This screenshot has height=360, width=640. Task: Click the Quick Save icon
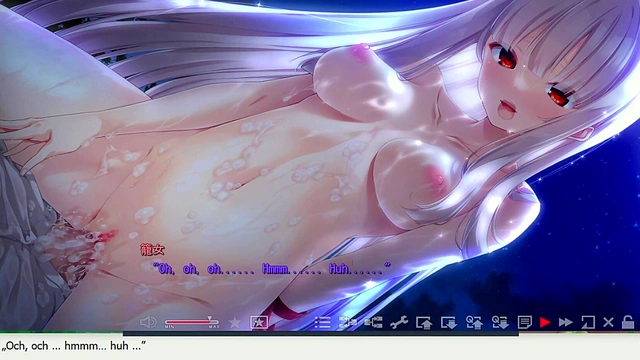pyautogui.click(x=474, y=322)
